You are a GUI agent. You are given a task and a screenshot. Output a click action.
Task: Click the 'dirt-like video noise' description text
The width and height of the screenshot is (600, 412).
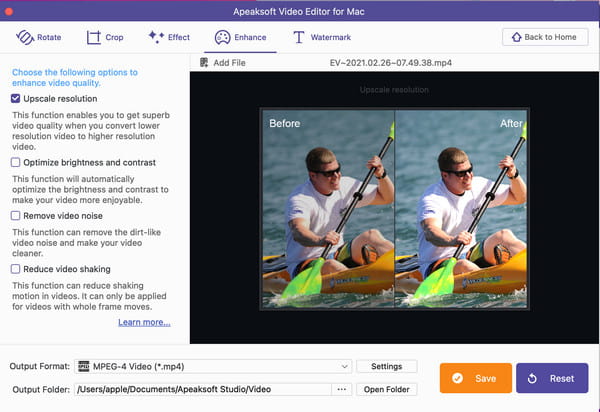pyautogui.click(x=86, y=243)
